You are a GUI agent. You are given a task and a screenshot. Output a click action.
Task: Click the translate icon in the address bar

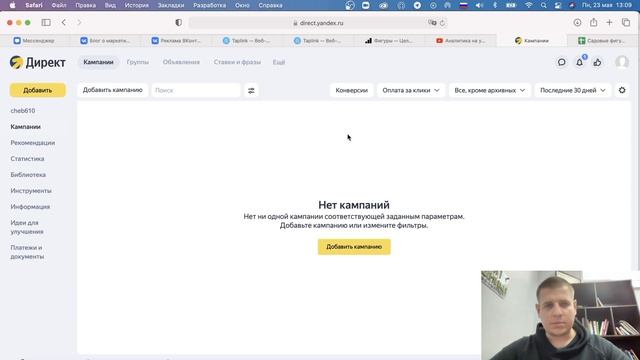click(x=432, y=23)
